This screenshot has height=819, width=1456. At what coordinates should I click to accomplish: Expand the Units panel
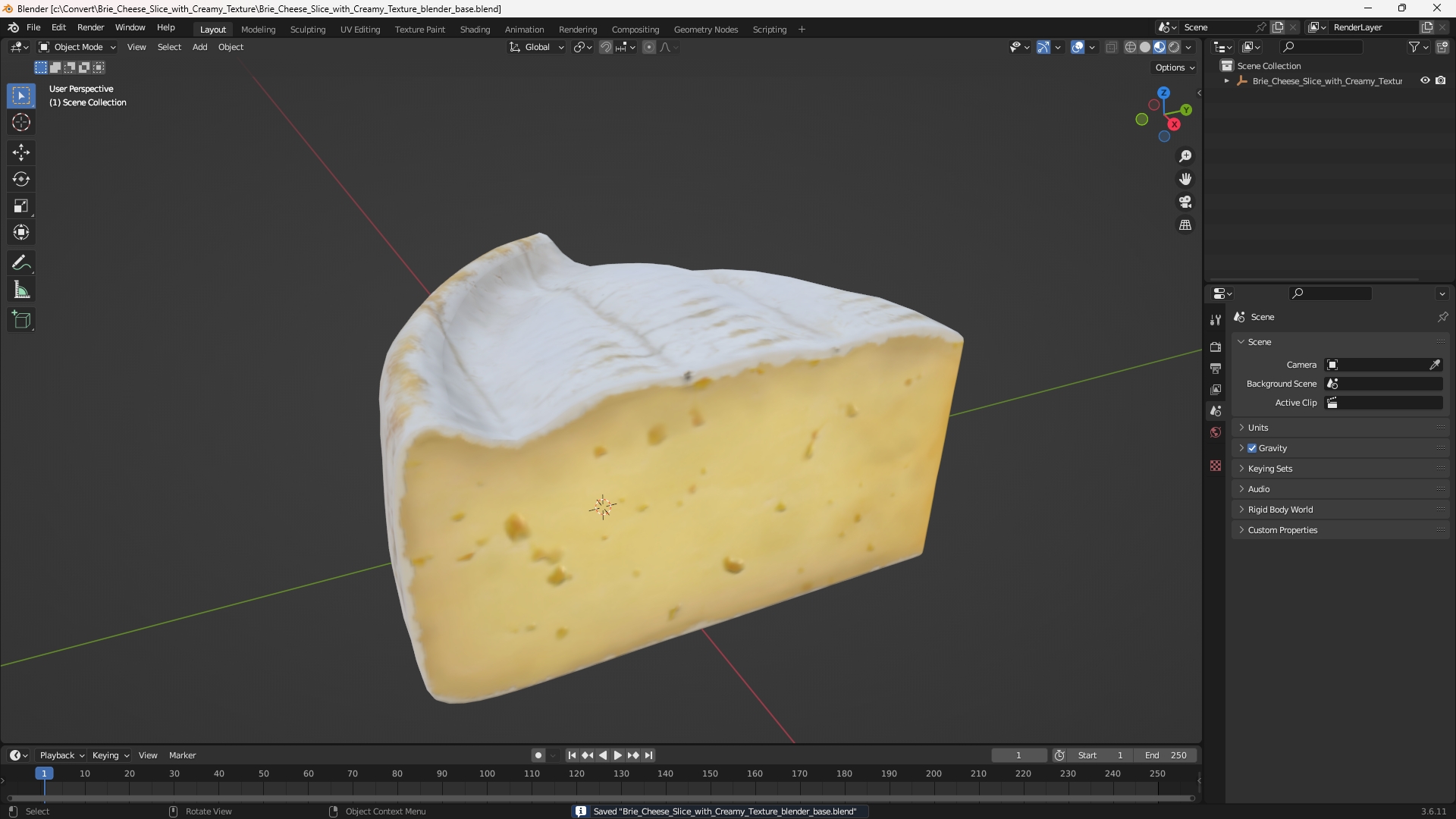1340,428
